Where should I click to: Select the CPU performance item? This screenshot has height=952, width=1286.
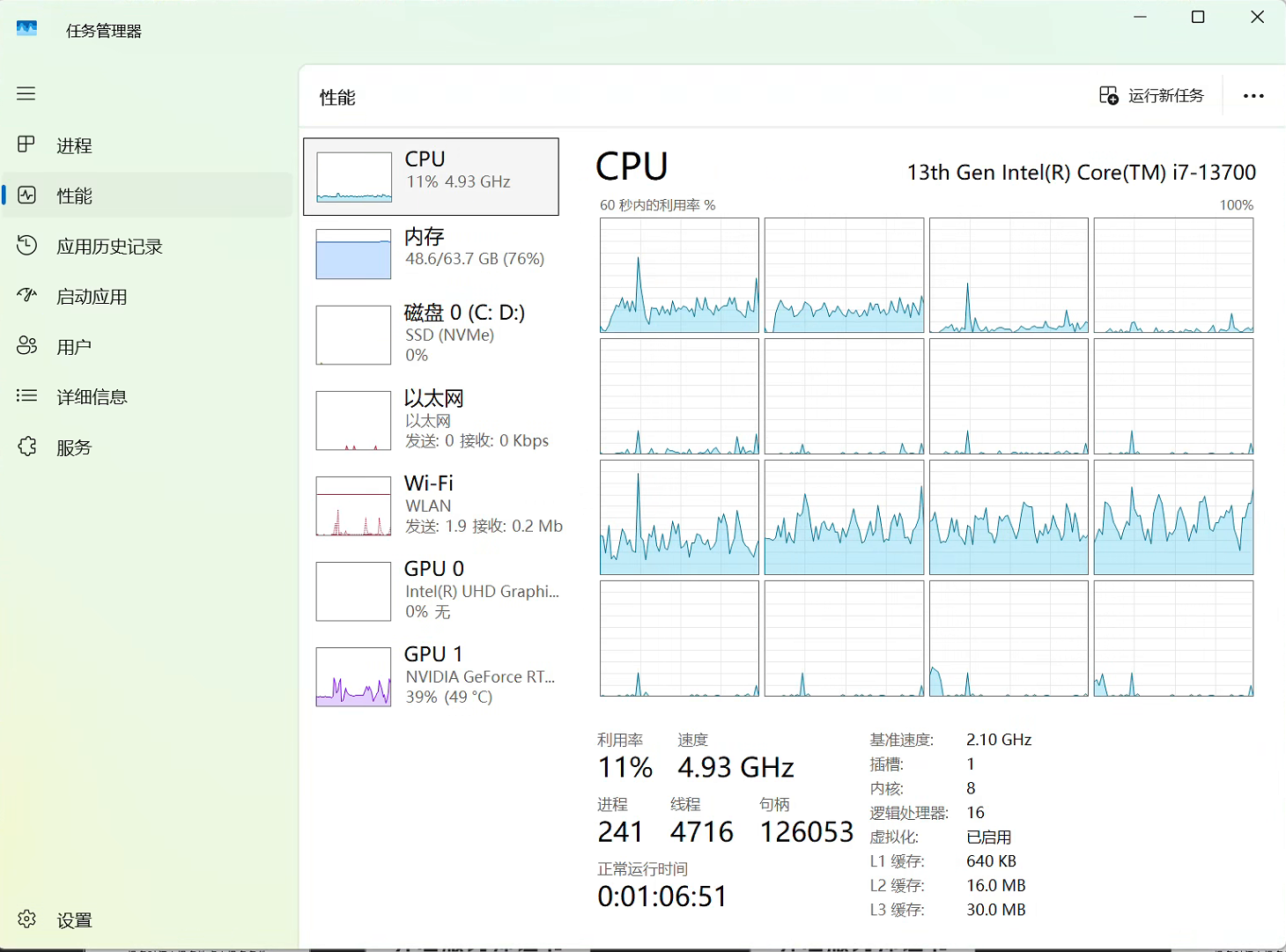click(x=431, y=176)
